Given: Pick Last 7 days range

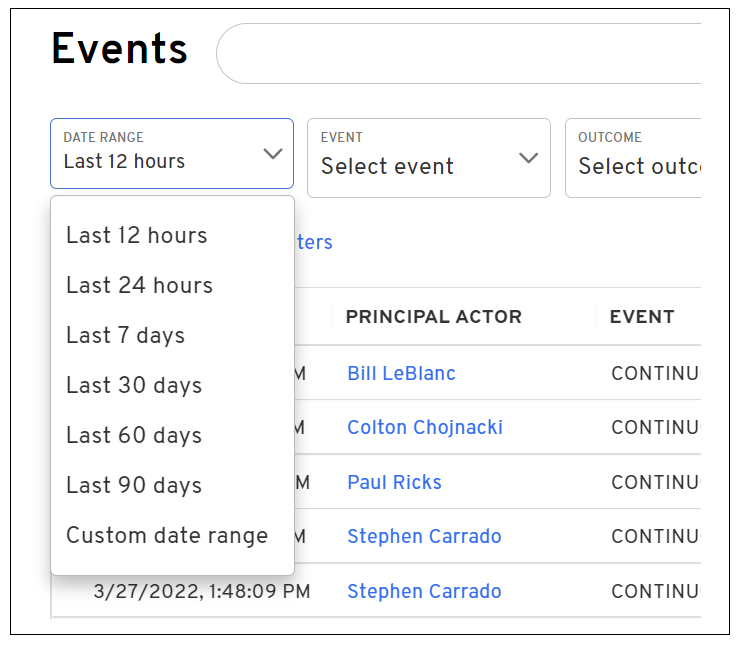Looking at the screenshot, I should pos(126,336).
